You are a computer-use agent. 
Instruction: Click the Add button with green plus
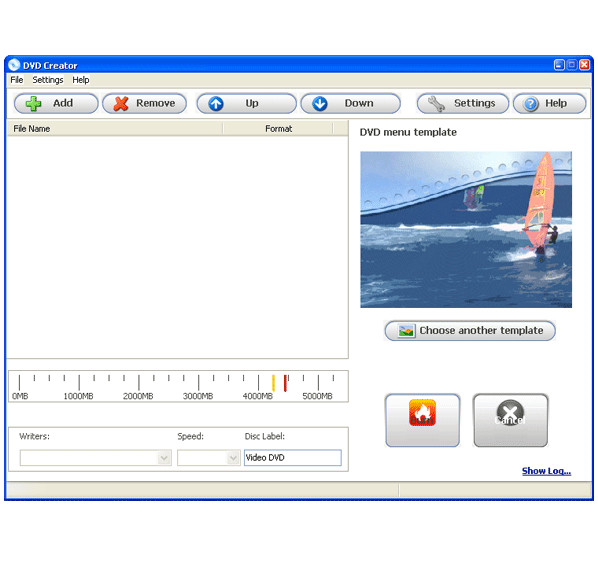click(x=56, y=103)
